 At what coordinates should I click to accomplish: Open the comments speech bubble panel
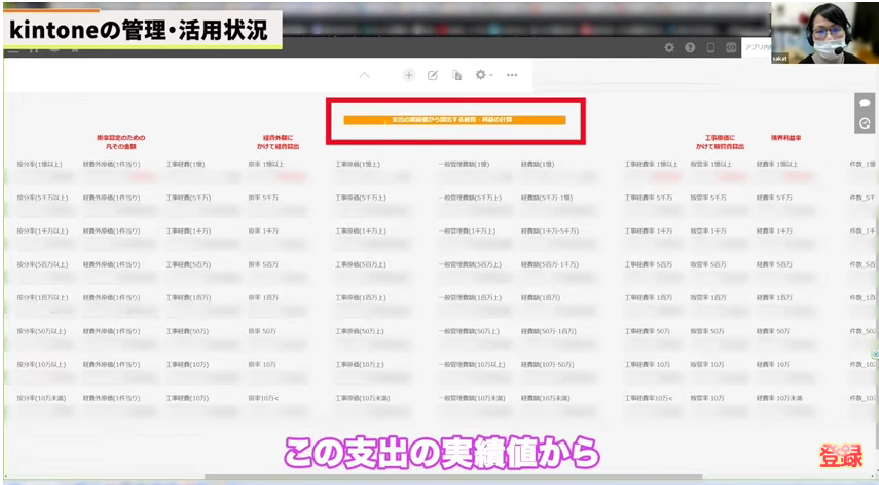[x=864, y=103]
